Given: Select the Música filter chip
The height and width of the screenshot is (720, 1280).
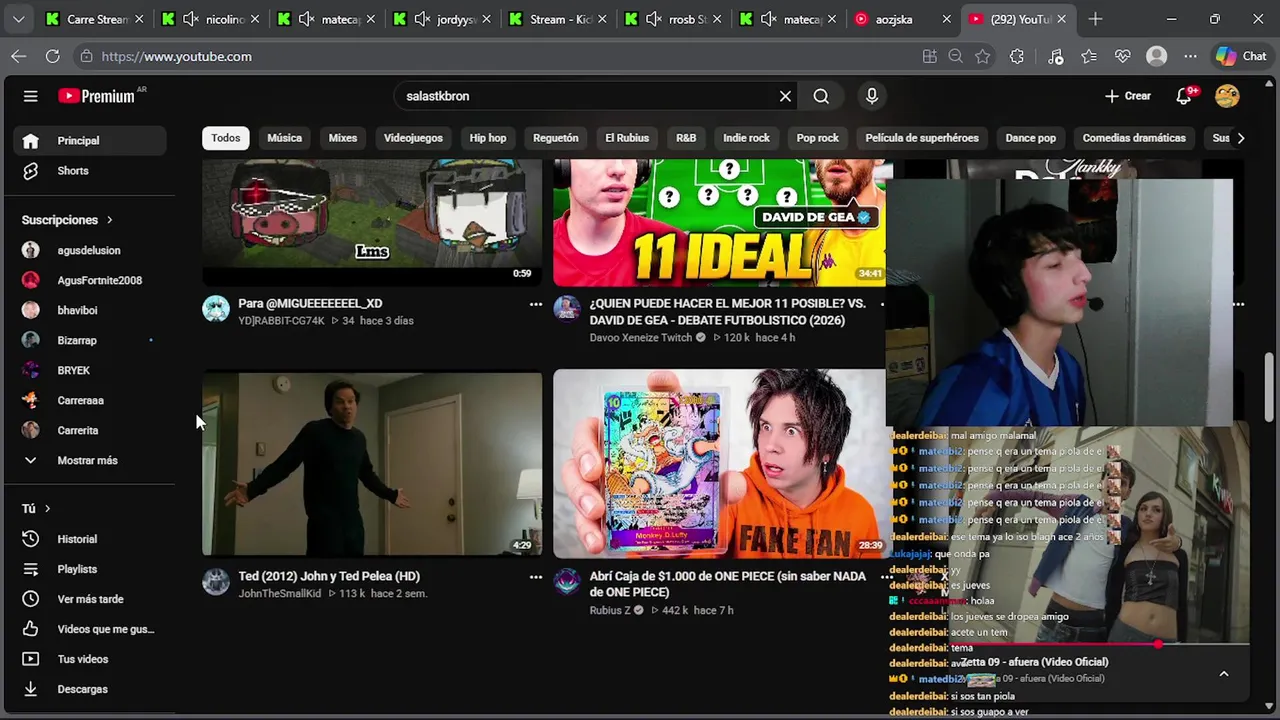Looking at the screenshot, I should pyautogui.click(x=284, y=138).
